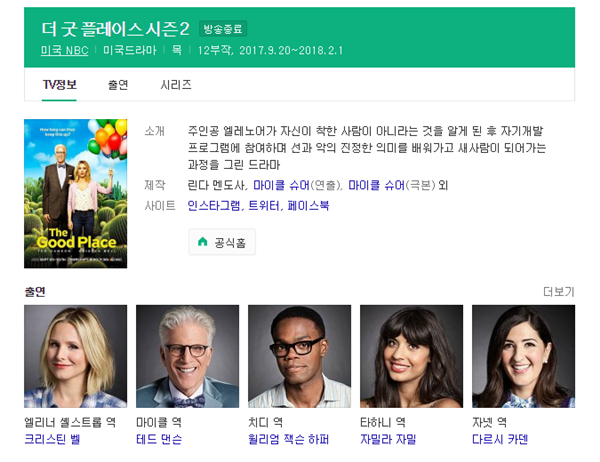Click the 윌리엄 잭슨 하퍼 cast photo
Image resolution: width=600 pixels, height=462 pixels.
pyautogui.click(x=299, y=356)
